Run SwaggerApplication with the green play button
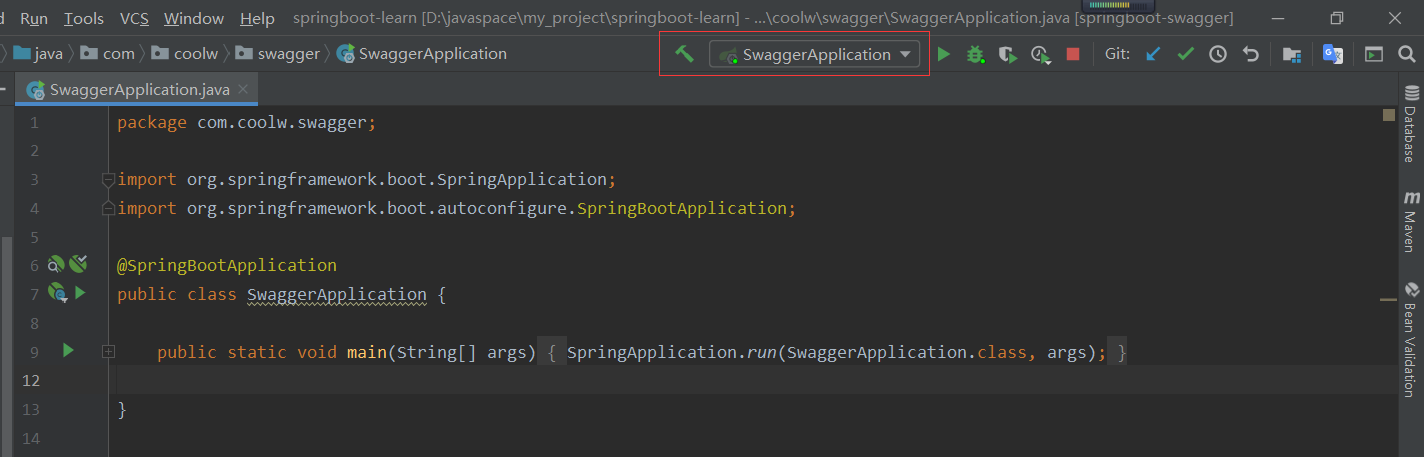Image resolution: width=1424 pixels, height=457 pixels. (x=943, y=55)
